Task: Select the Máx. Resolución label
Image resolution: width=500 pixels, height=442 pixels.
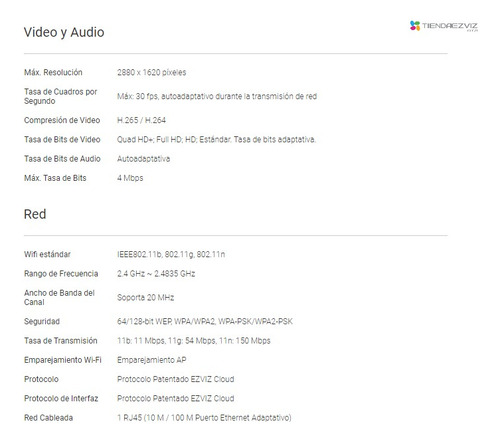Action: 53,72
